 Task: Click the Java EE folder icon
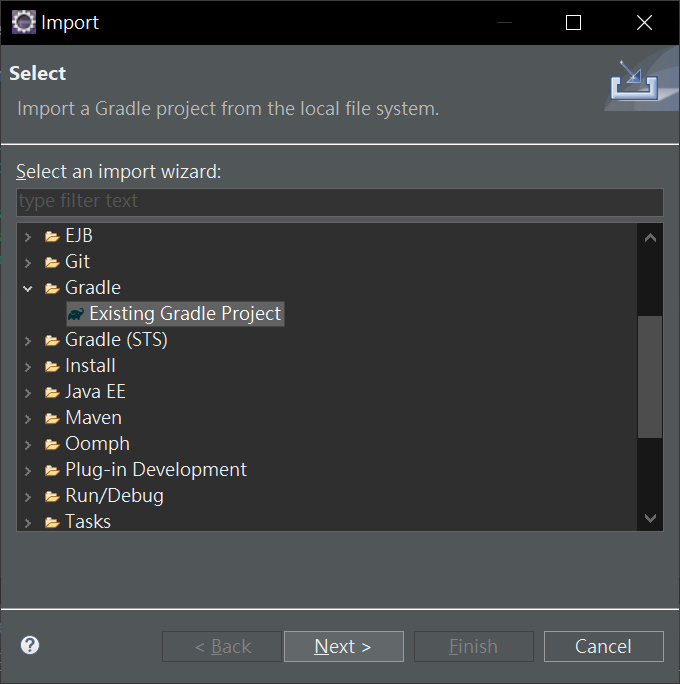pyautogui.click(x=52, y=392)
